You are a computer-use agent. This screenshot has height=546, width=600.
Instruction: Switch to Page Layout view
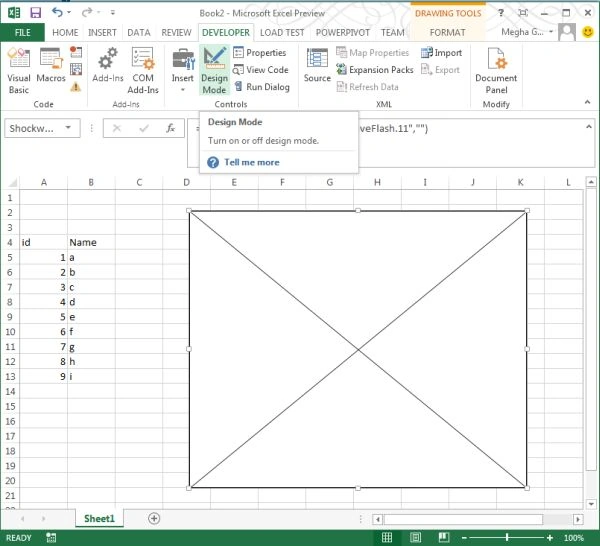(415, 537)
